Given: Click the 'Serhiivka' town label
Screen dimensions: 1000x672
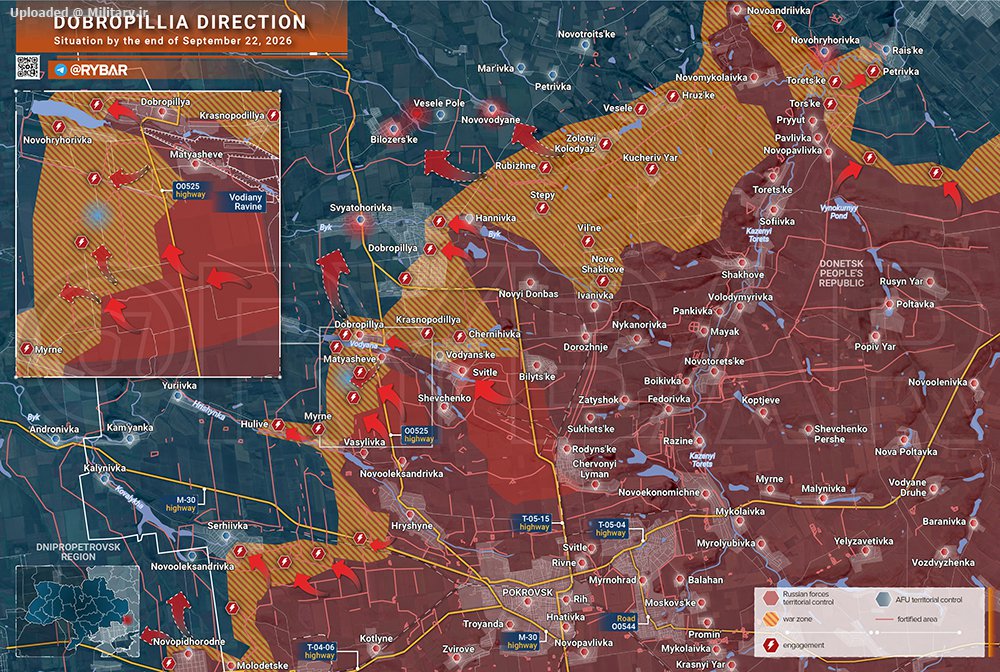Looking at the screenshot, I should 227,526.
